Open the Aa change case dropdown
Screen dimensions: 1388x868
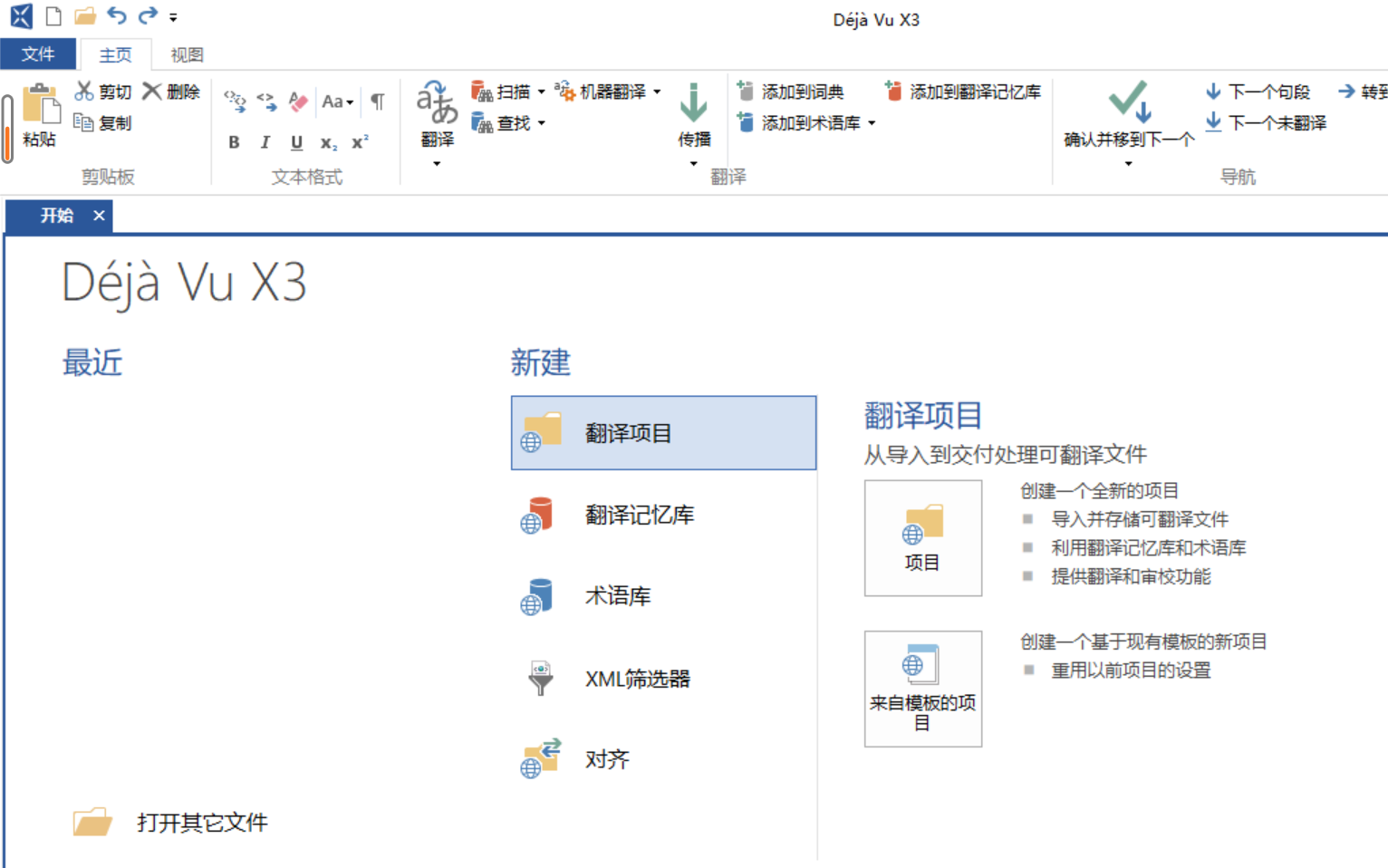pyautogui.click(x=337, y=101)
